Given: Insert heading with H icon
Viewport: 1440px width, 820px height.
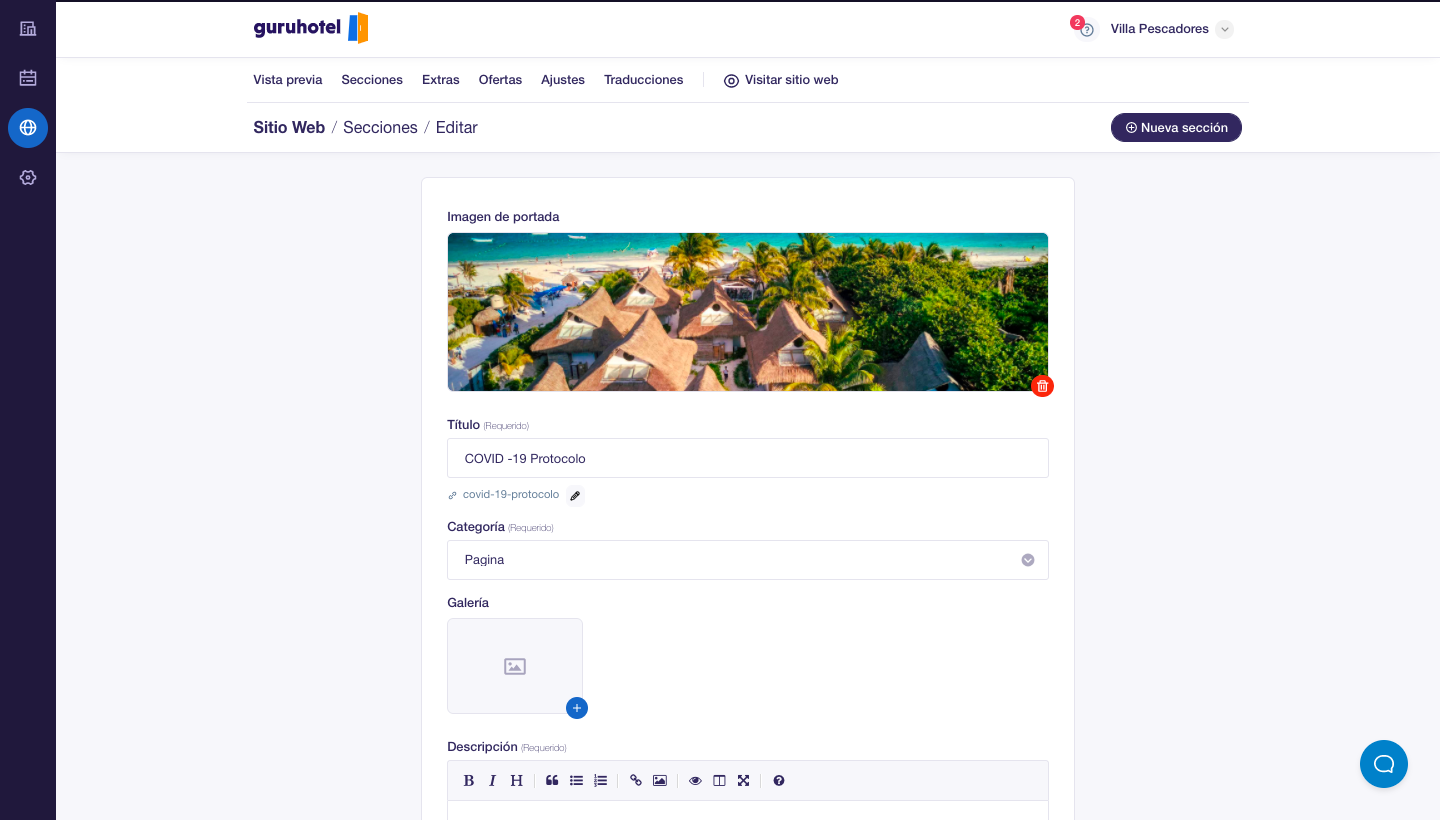Looking at the screenshot, I should [516, 781].
